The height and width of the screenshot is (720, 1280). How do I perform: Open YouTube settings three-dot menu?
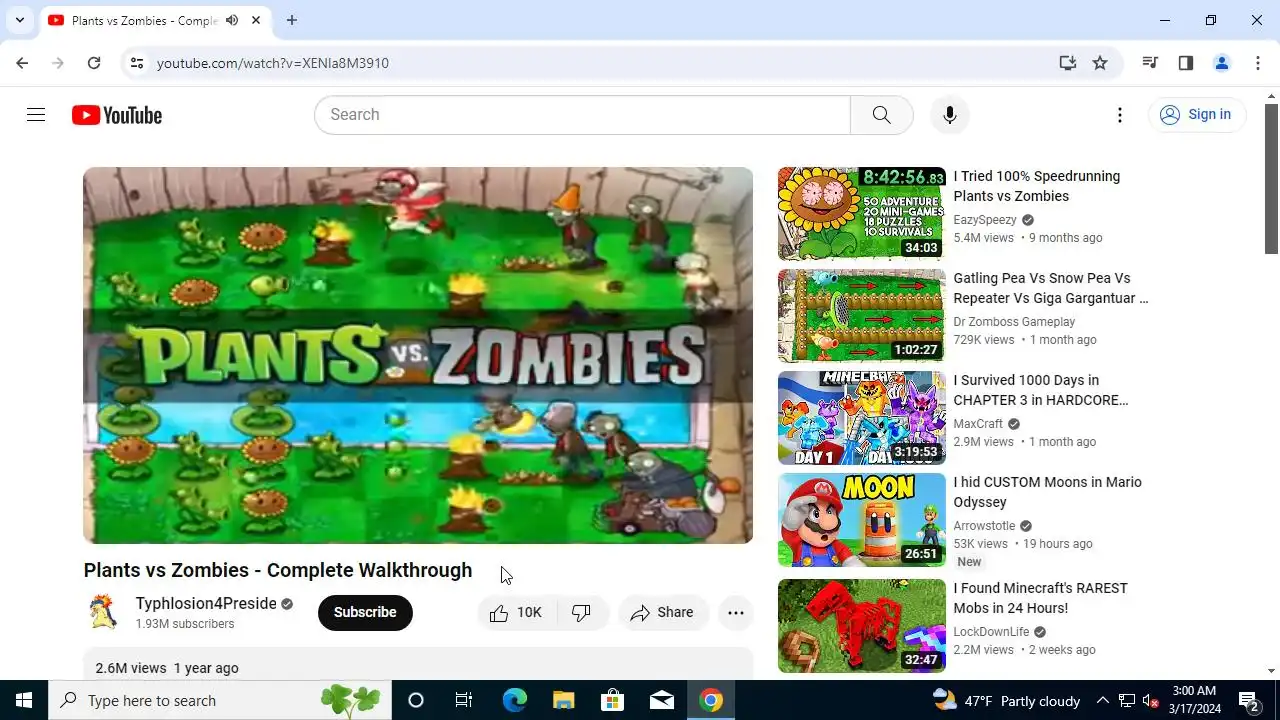pyautogui.click(x=1120, y=115)
